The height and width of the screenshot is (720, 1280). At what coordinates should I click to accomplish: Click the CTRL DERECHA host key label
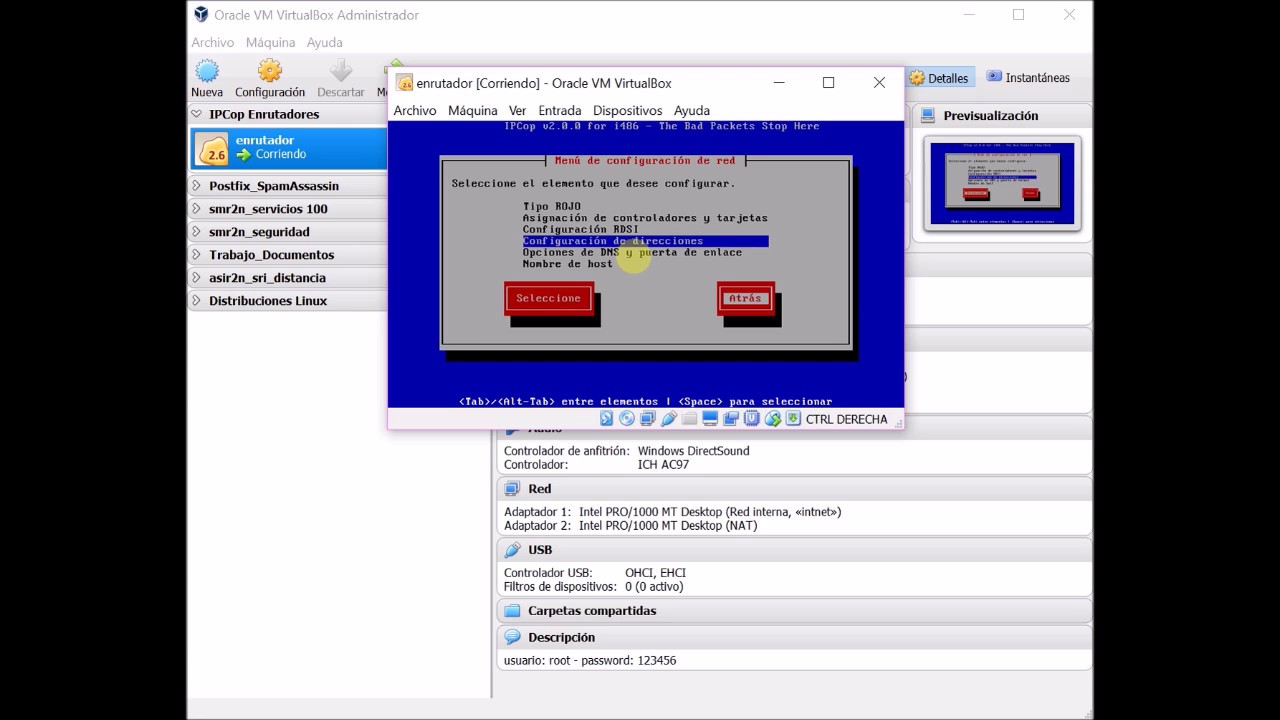point(846,420)
